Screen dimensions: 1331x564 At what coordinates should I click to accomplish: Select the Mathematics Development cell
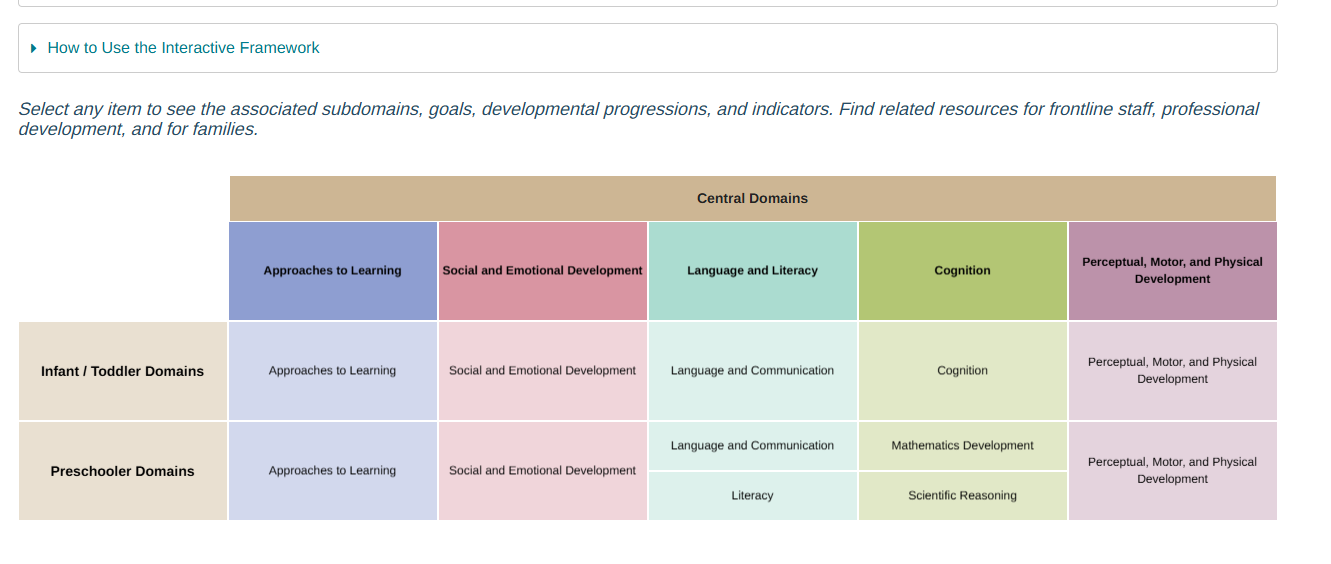click(x=962, y=446)
